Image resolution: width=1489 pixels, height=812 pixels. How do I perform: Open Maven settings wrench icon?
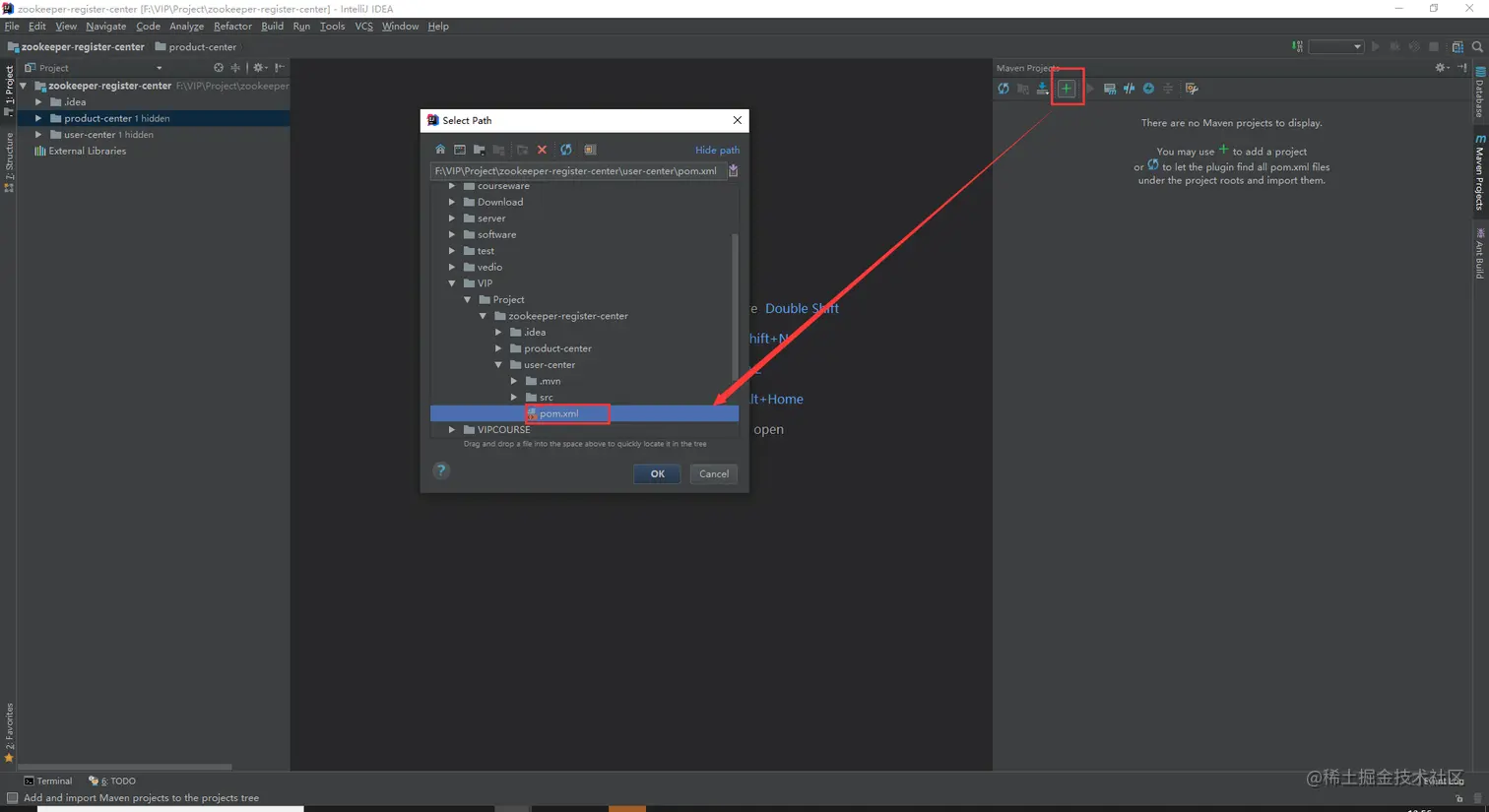pos(1192,89)
